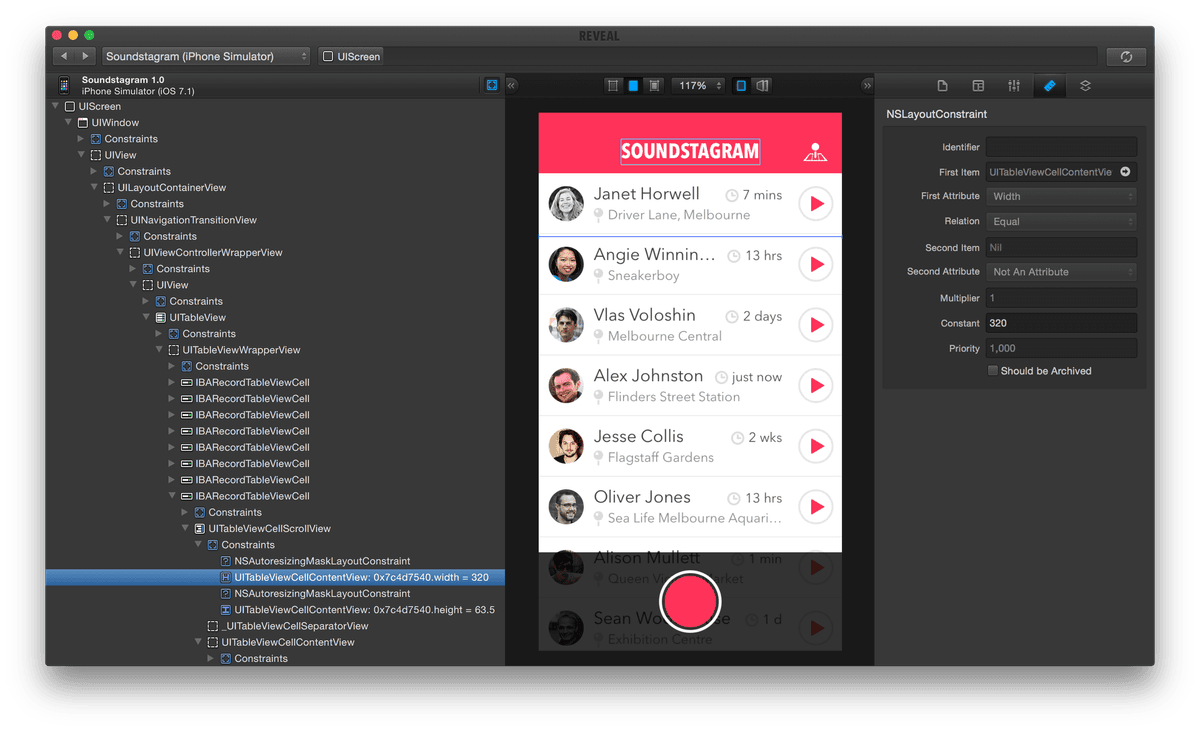Tap the play button for Alex Johnston
Viewport: 1200px width, 731px height.
tap(816, 386)
